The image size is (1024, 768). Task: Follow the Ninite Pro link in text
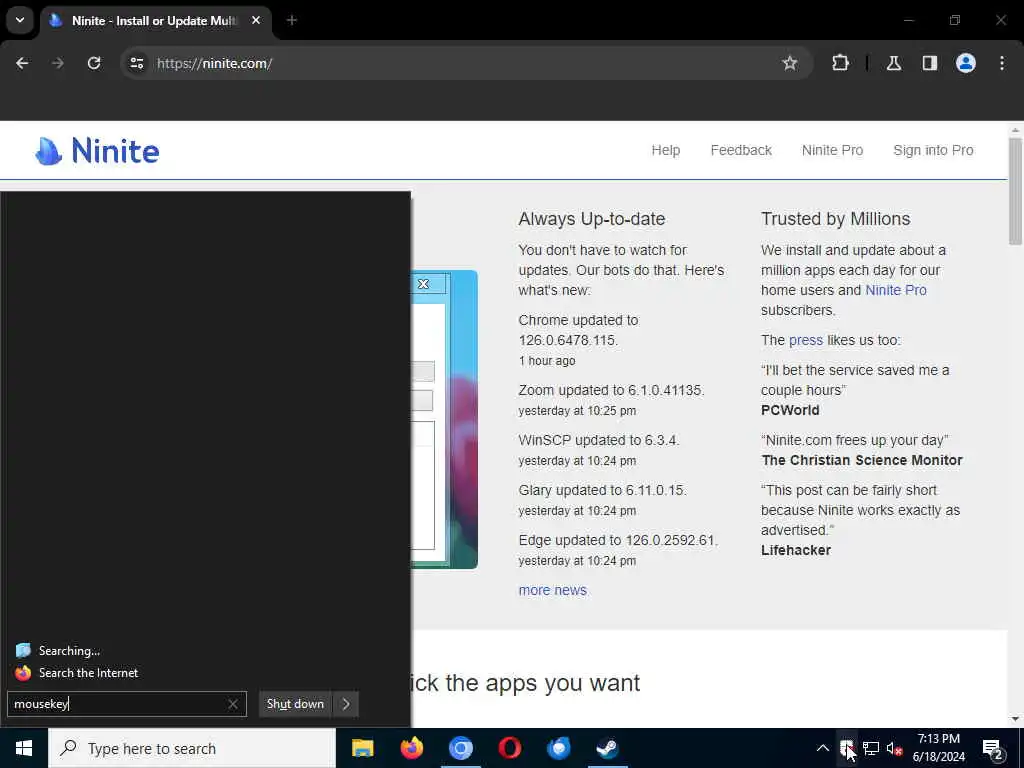pyautogui.click(x=895, y=290)
